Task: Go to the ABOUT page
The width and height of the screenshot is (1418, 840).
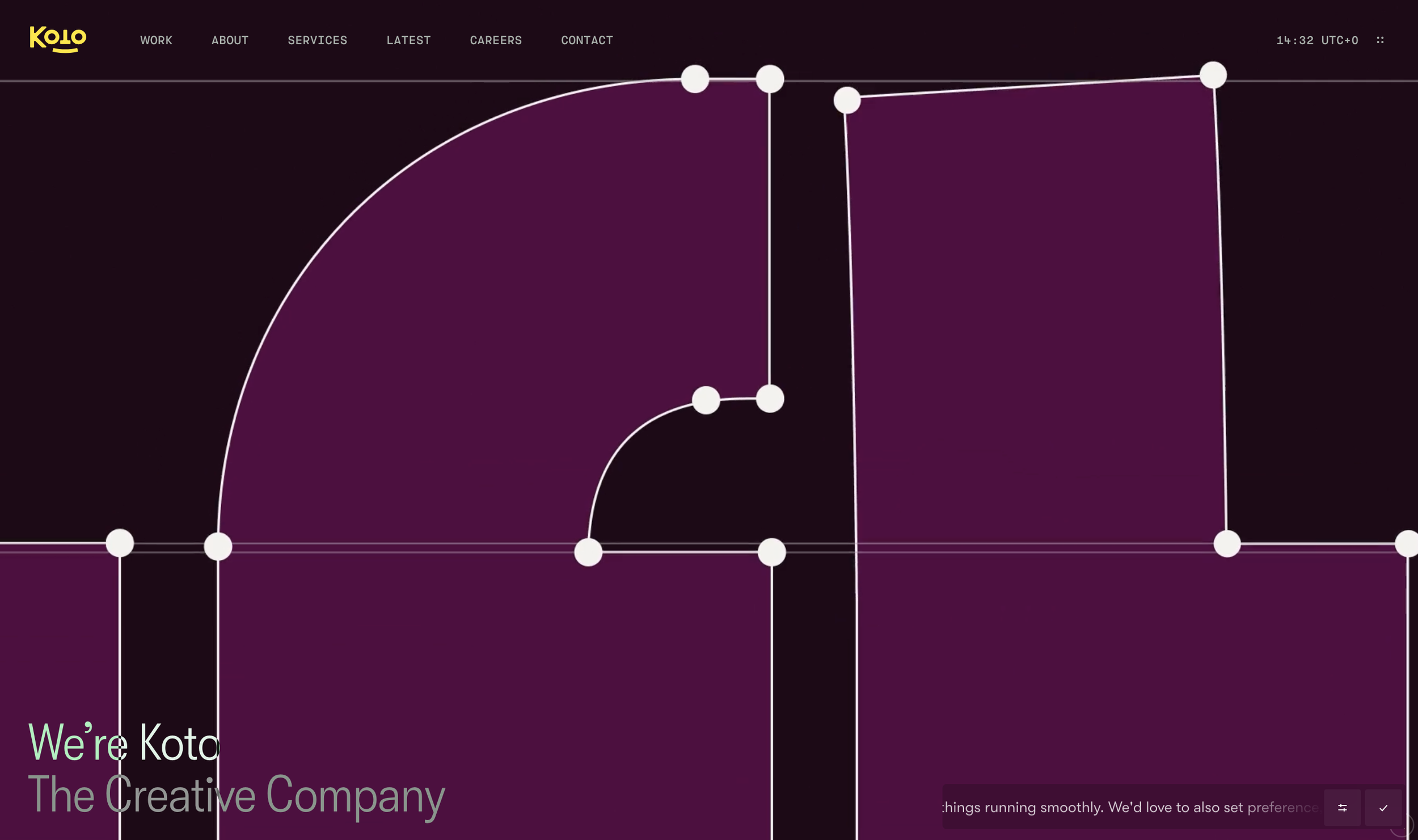Action: coord(230,40)
